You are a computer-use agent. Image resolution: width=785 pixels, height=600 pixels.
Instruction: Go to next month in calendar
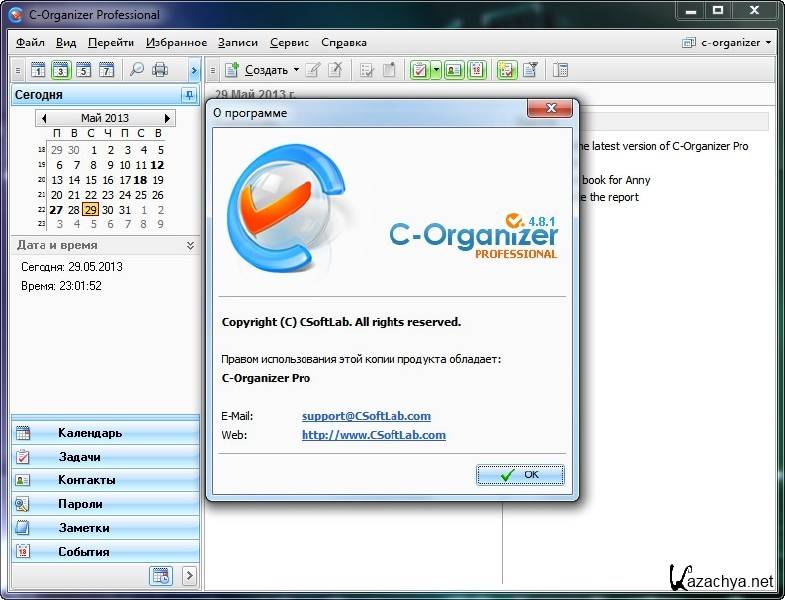click(167, 118)
